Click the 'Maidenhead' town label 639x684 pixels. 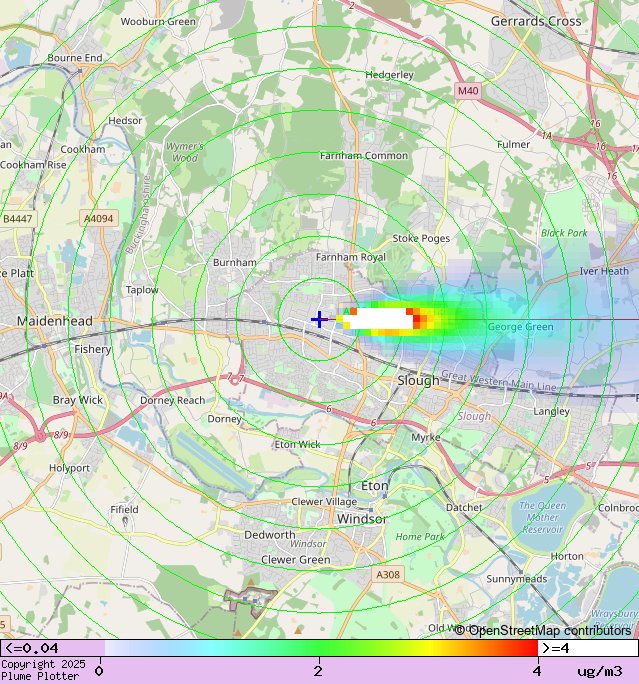pos(55,321)
